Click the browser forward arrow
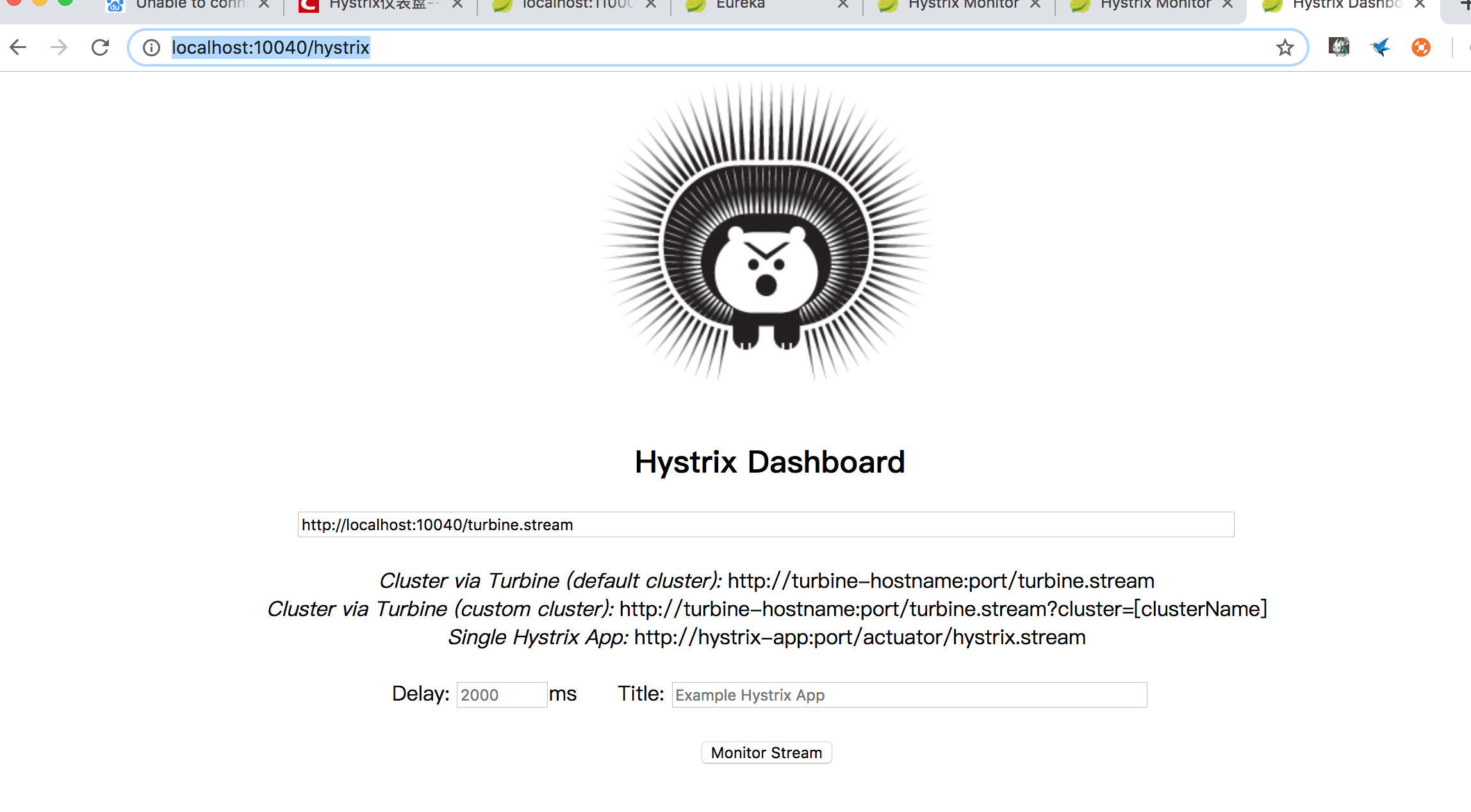1471x812 pixels. tap(59, 47)
